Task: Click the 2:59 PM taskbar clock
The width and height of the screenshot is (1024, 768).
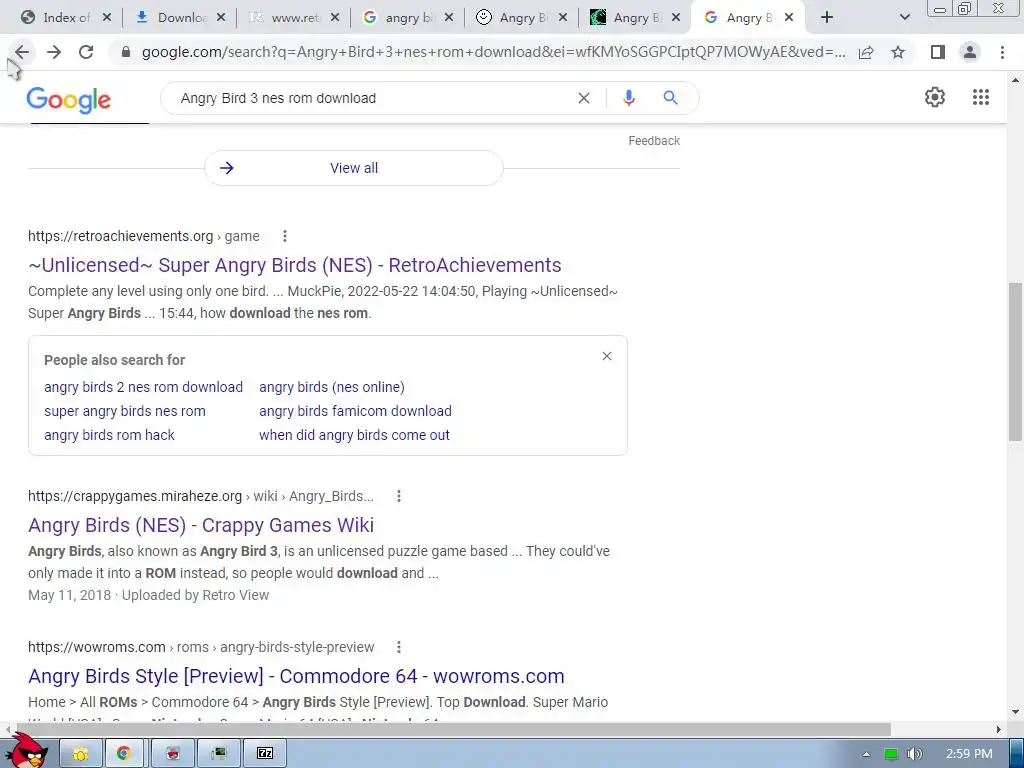Action: [969, 754]
